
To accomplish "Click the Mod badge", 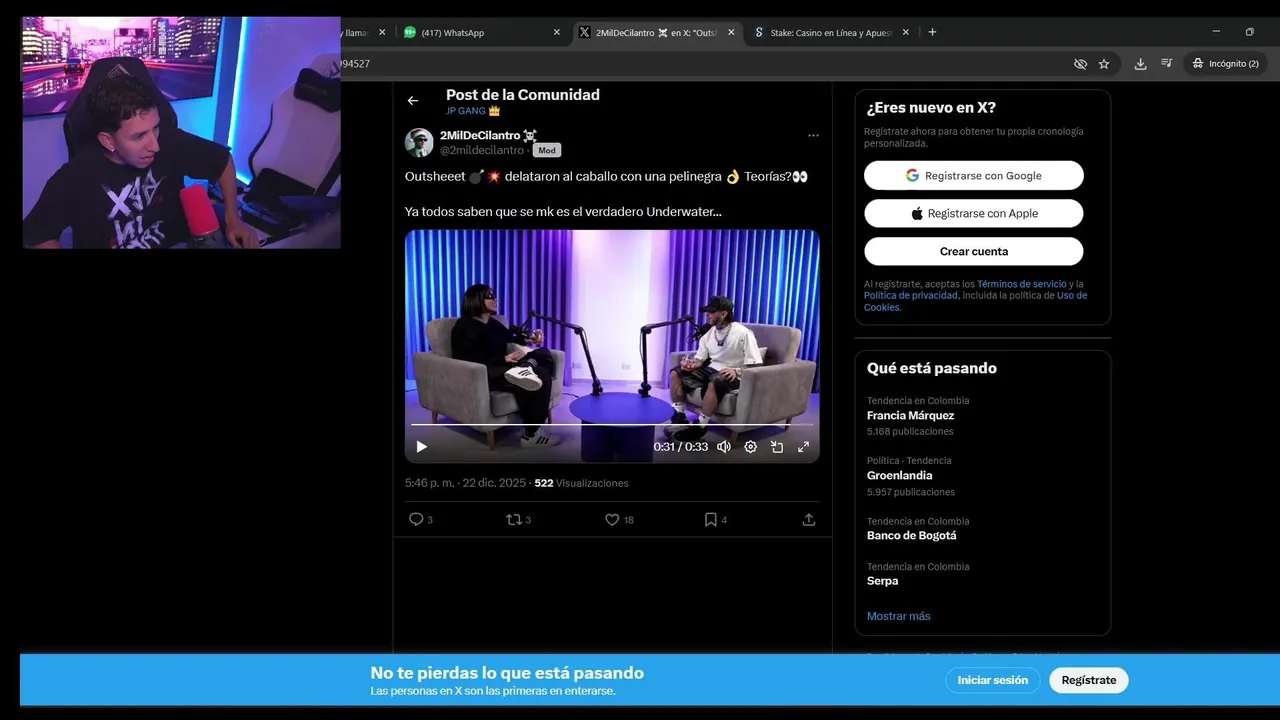I will click(547, 150).
